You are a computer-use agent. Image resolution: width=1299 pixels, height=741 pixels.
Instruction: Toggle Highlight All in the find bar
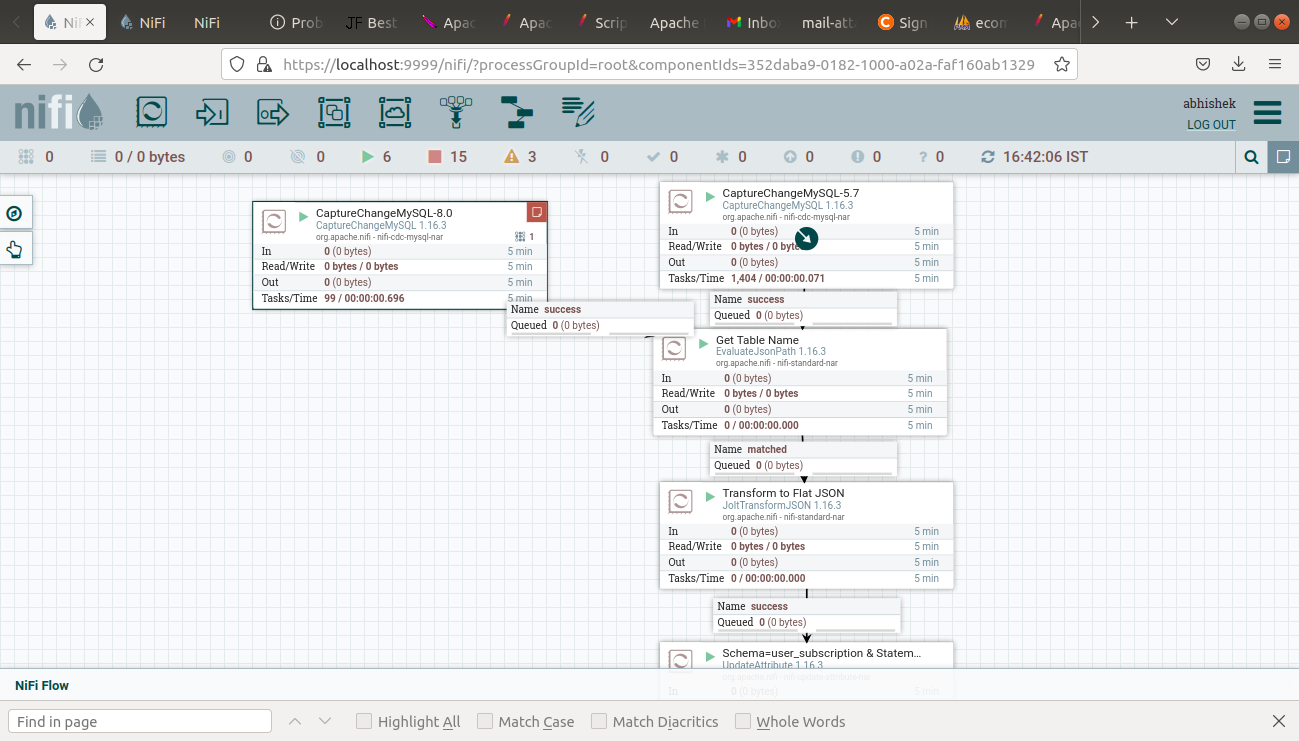364,721
